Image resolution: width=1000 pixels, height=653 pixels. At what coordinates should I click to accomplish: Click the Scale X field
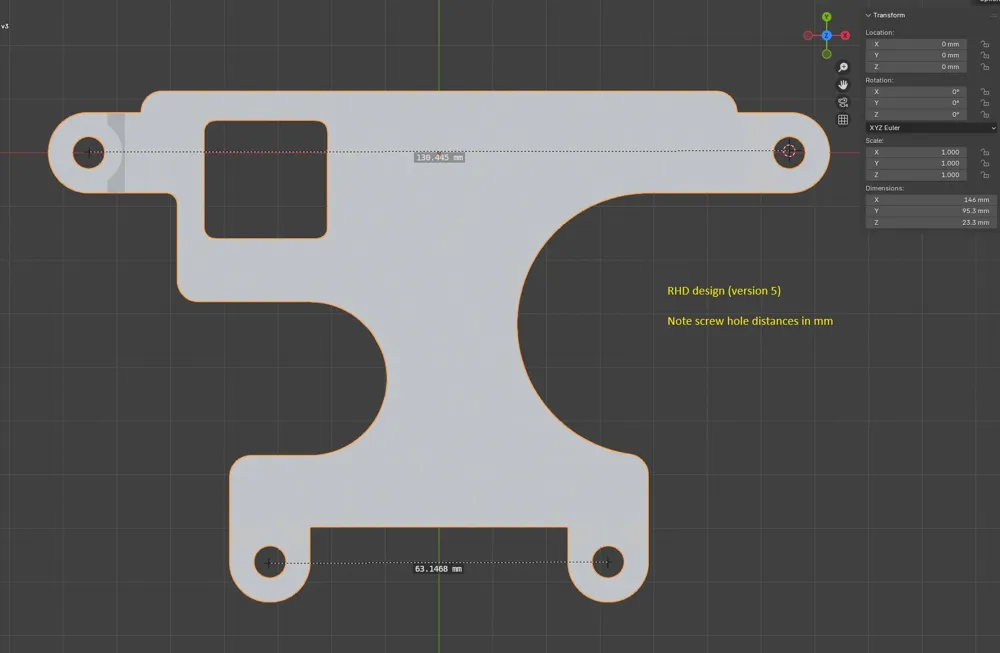point(916,152)
